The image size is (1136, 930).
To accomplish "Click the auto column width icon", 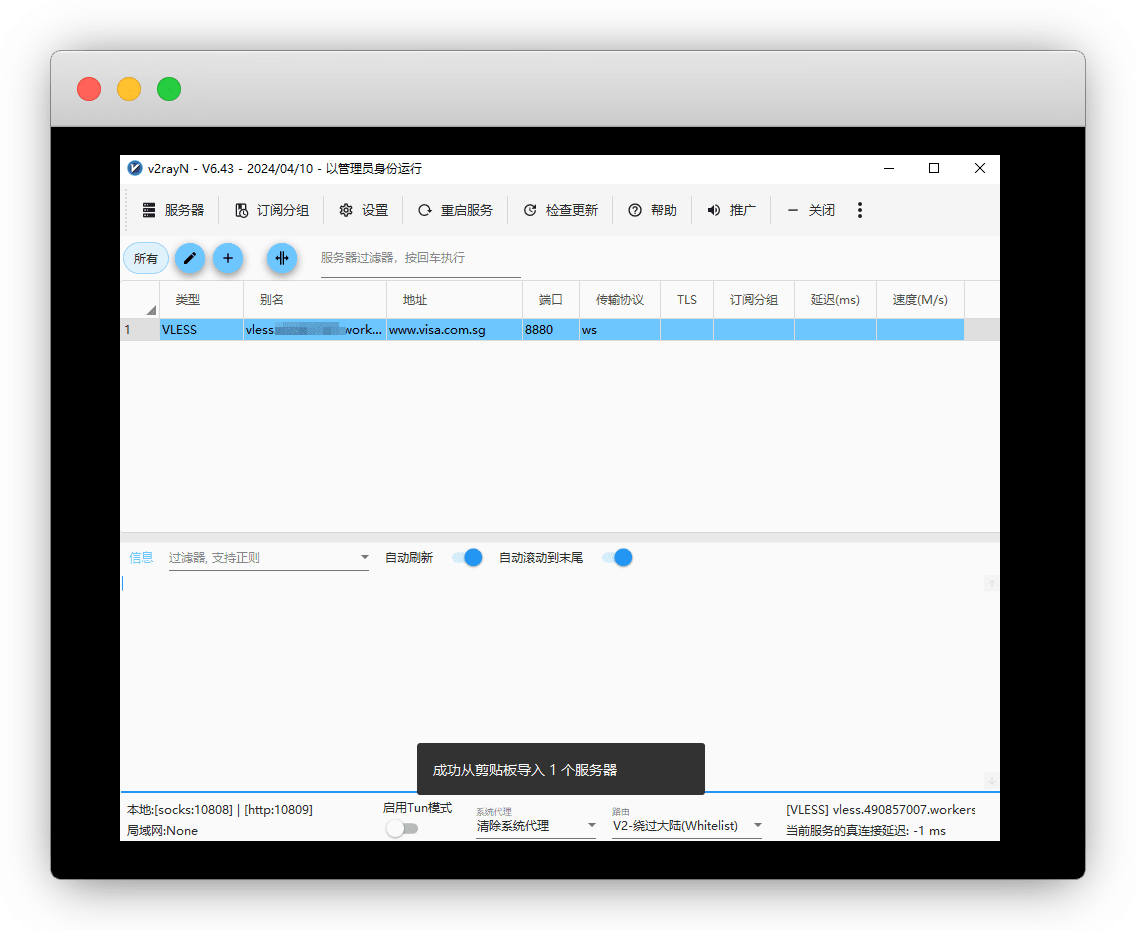I will coord(282,258).
